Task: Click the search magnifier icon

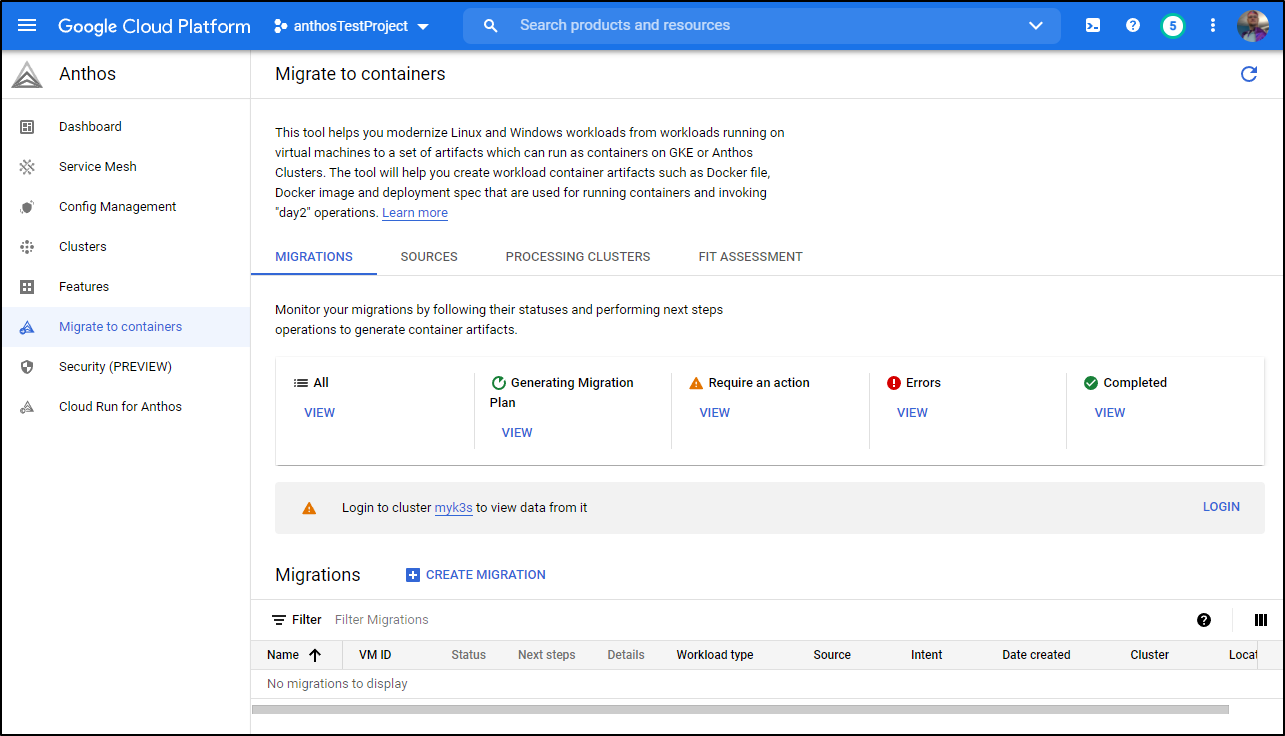Action: click(490, 25)
